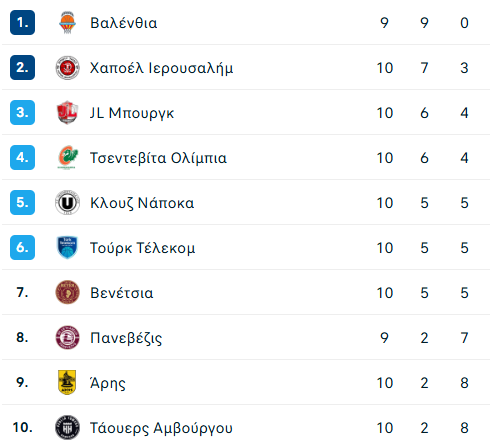Click the Aris yellow shield logo

click(x=67, y=382)
